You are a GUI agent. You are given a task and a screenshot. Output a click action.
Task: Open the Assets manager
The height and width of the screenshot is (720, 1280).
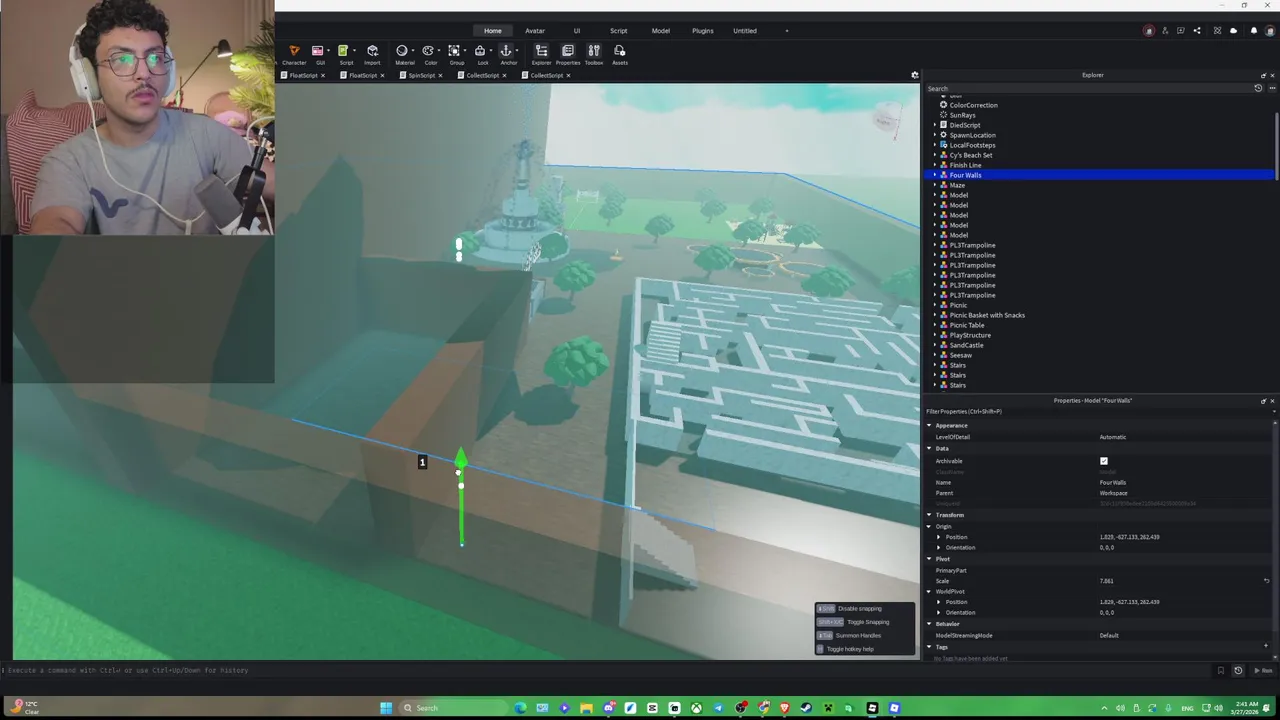point(620,54)
